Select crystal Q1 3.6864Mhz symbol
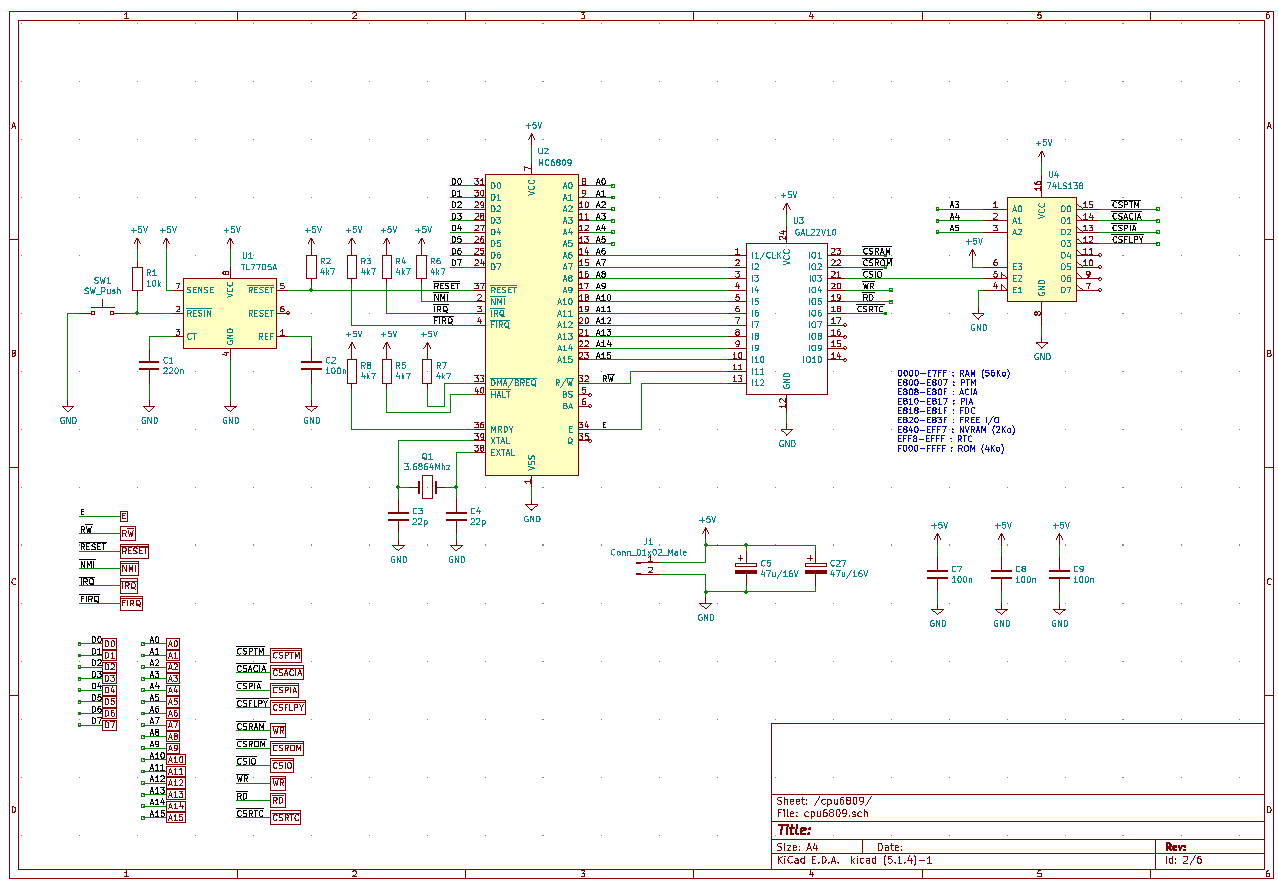 point(428,487)
